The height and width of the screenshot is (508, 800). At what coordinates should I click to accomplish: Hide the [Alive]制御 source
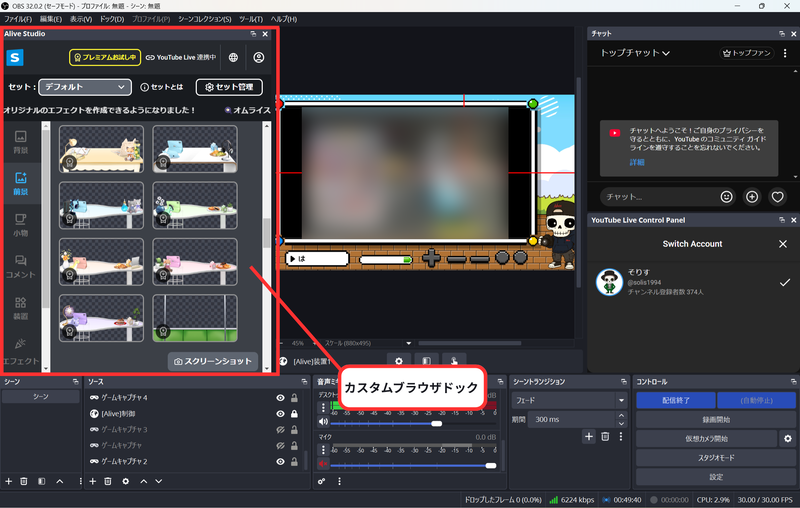click(280, 414)
